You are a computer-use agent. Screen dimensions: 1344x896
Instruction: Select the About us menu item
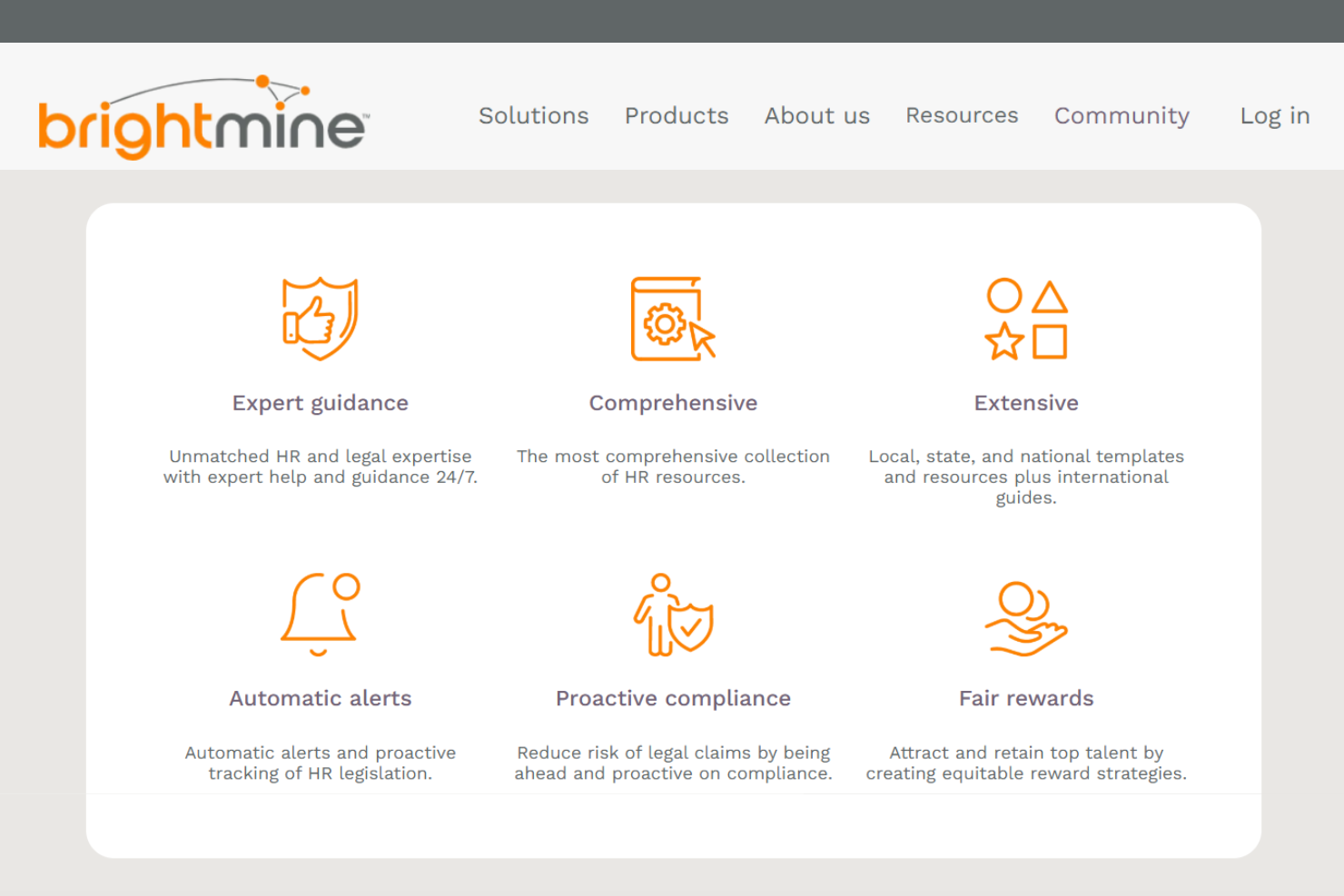[x=816, y=115]
